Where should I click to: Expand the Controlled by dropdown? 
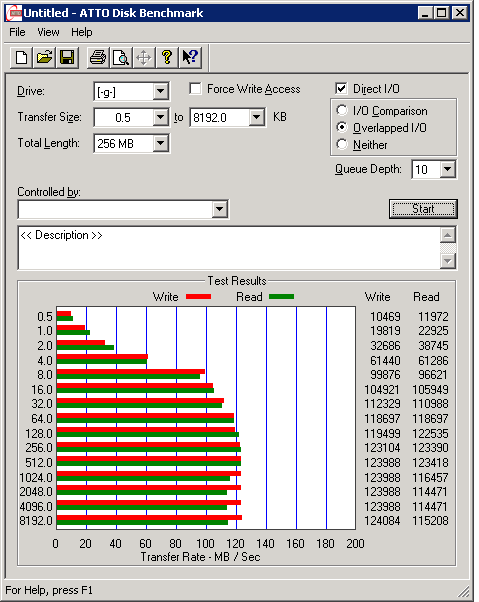click(220, 209)
